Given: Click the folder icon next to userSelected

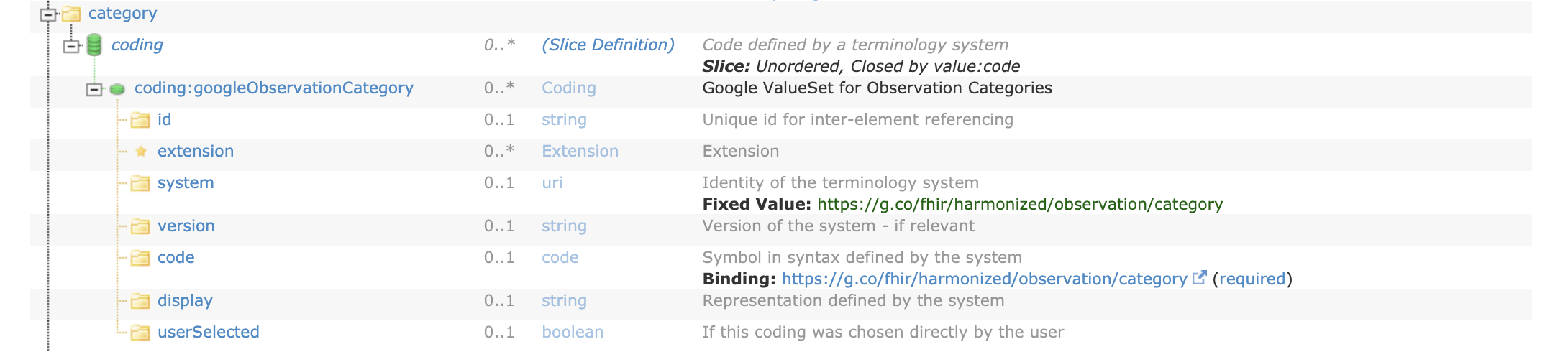Looking at the screenshot, I should coord(140,333).
